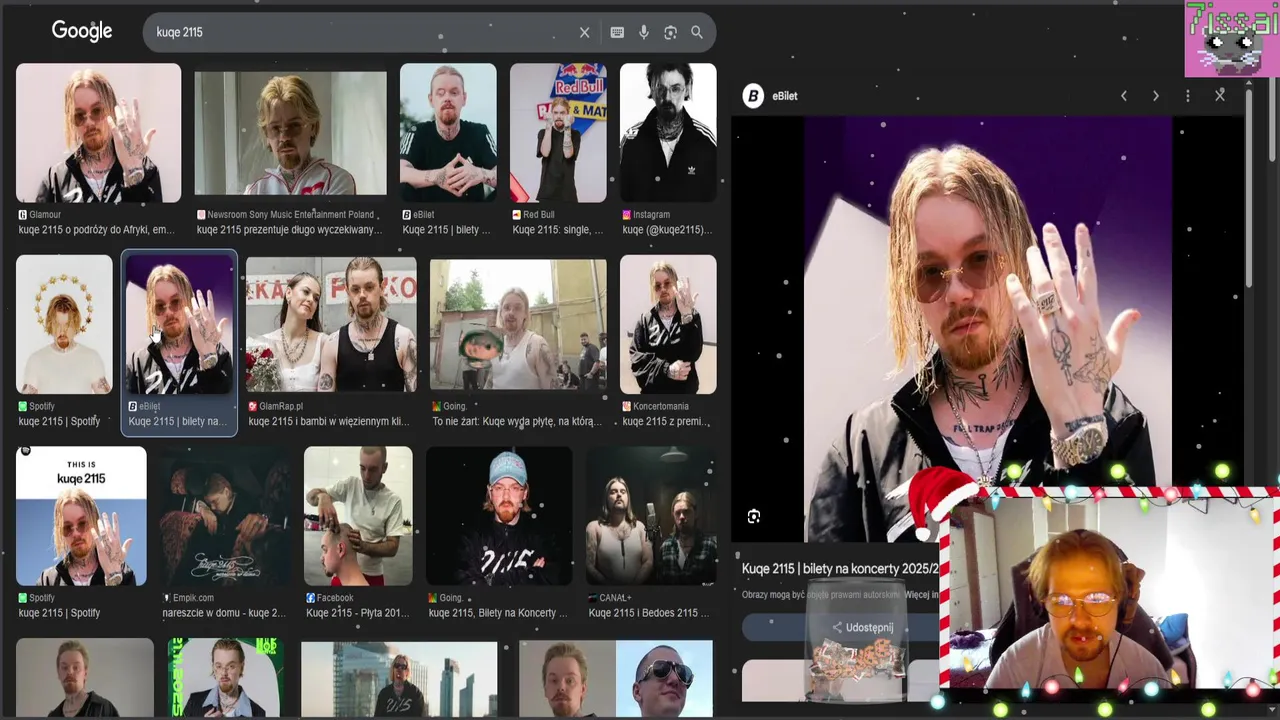Run search with the magnifying glass icon

pos(697,32)
